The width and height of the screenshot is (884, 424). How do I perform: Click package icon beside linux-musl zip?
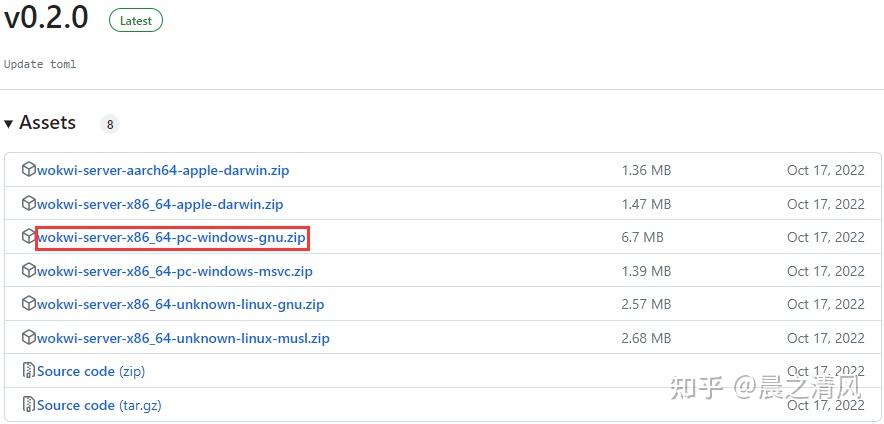(x=29, y=338)
